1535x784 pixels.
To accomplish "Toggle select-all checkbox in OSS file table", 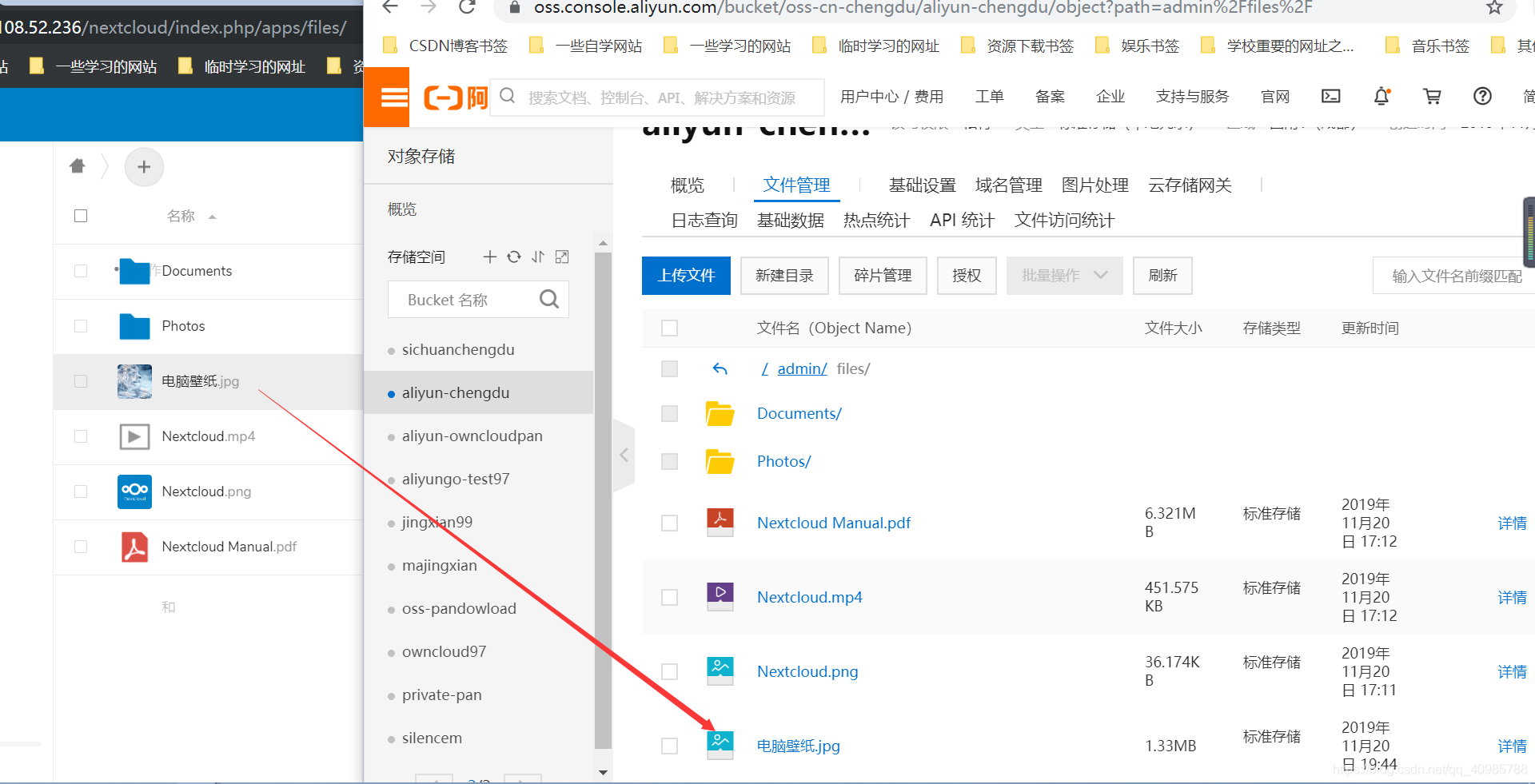I will (x=670, y=328).
